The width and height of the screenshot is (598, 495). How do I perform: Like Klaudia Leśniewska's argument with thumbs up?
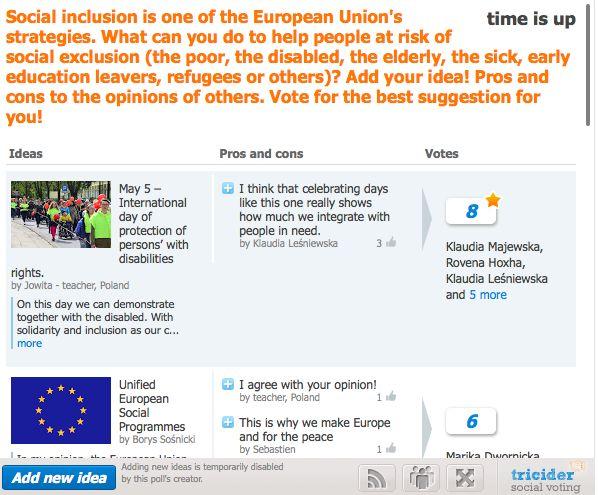tap(391, 243)
